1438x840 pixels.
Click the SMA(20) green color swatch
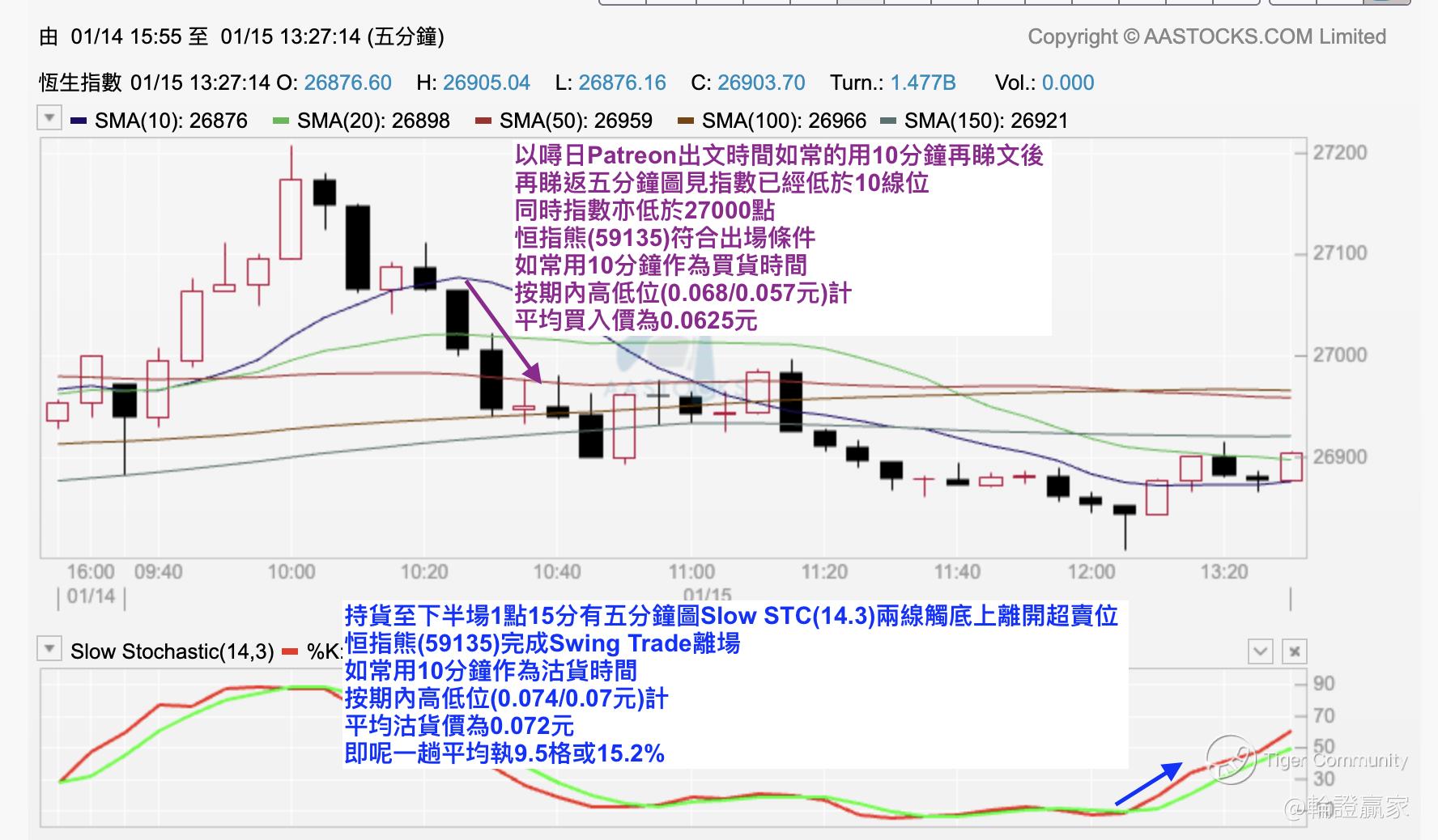[x=281, y=121]
